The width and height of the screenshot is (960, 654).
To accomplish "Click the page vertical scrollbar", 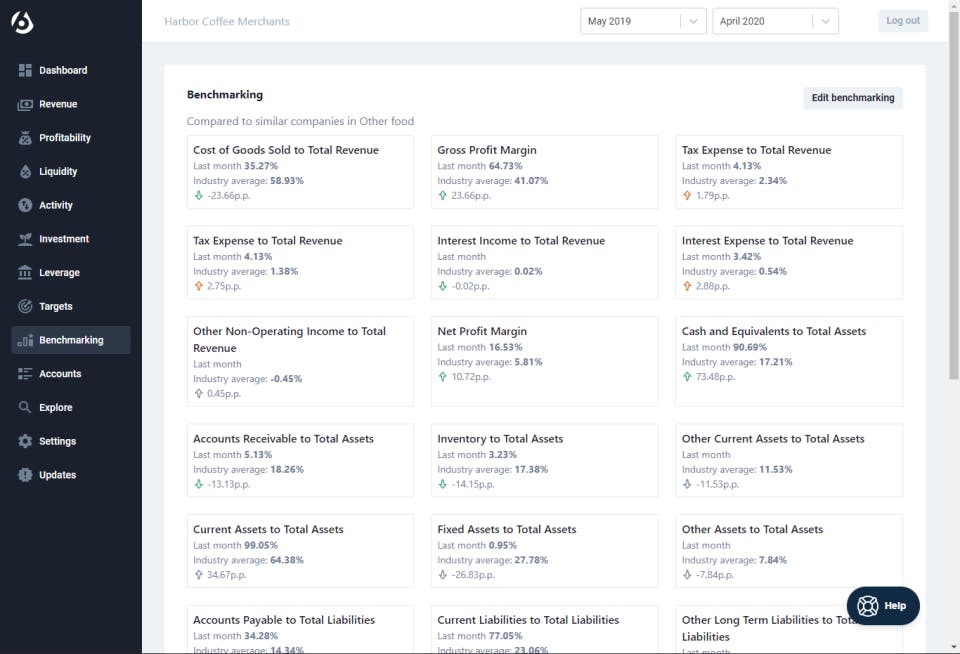I will 953,200.
